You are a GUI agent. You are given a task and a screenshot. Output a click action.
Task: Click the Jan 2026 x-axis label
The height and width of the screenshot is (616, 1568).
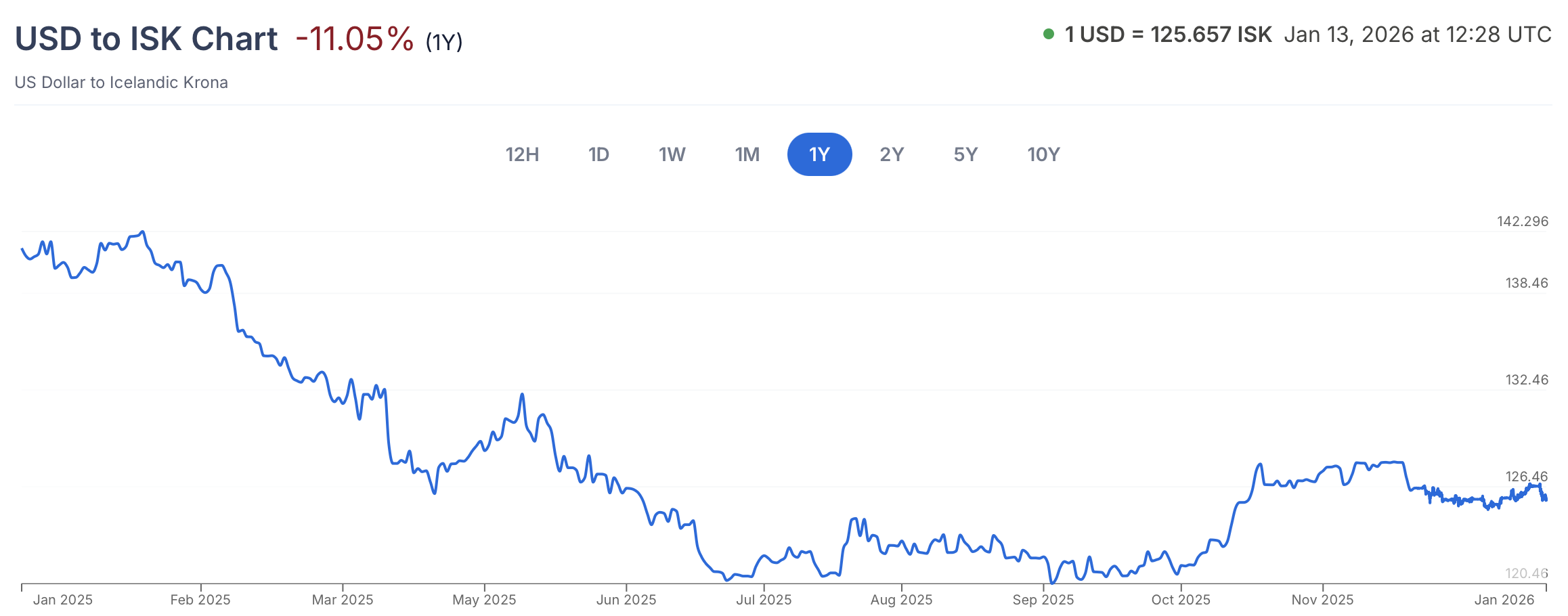pos(1504,600)
